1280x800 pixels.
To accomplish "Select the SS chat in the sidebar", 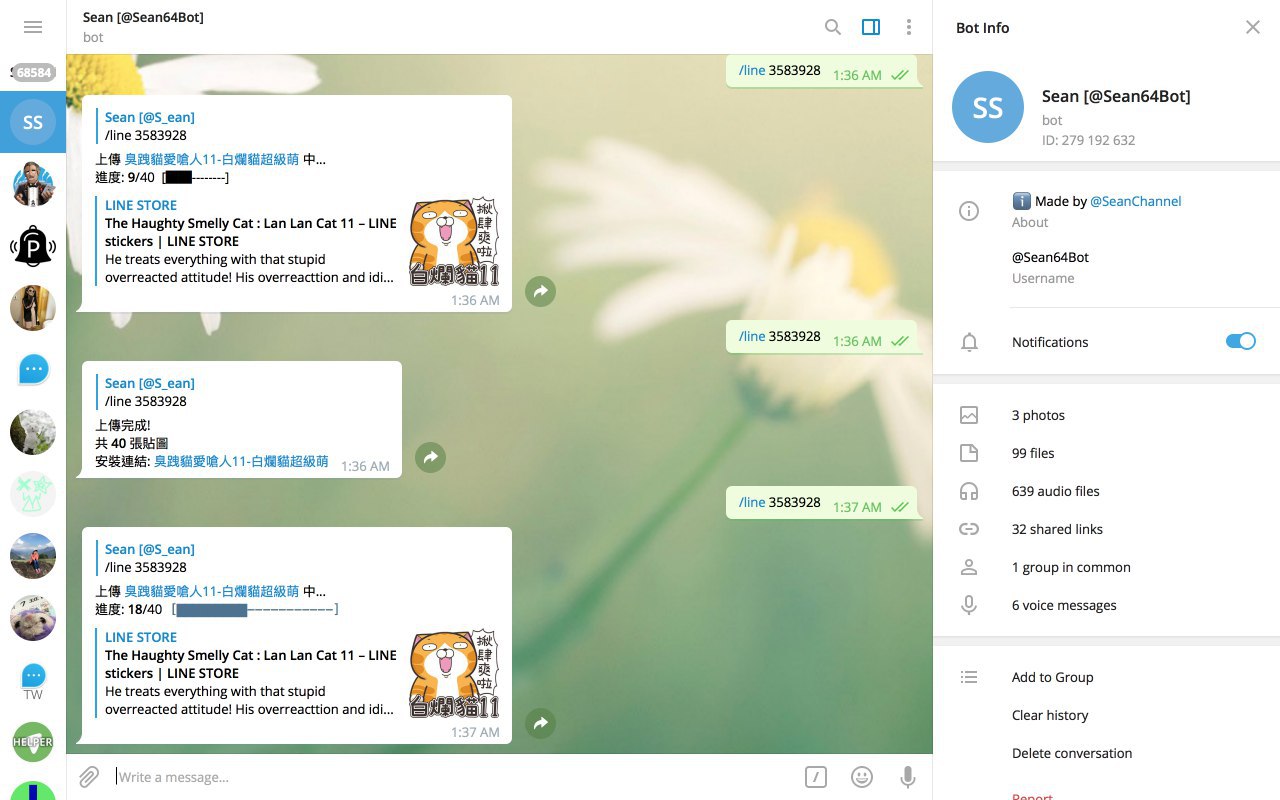I will [x=33, y=122].
